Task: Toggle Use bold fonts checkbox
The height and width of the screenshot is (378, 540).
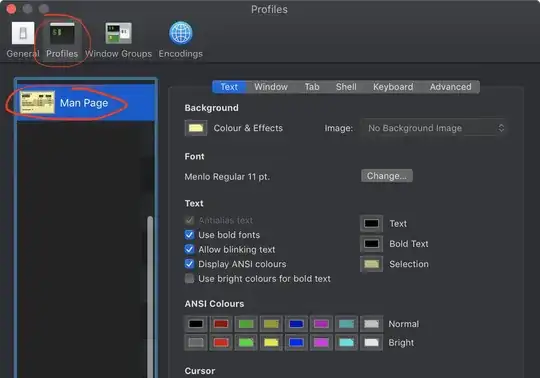Action: pyautogui.click(x=189, y=235)
